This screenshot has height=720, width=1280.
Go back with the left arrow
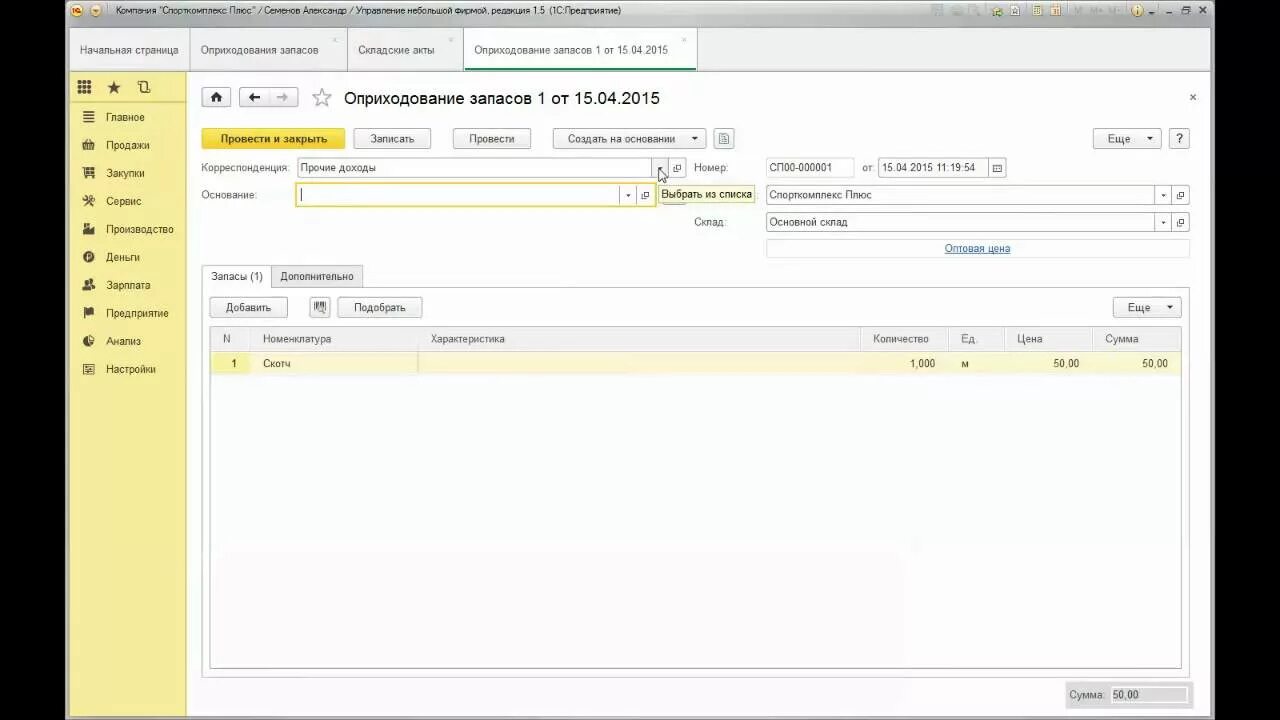[254, 97]
